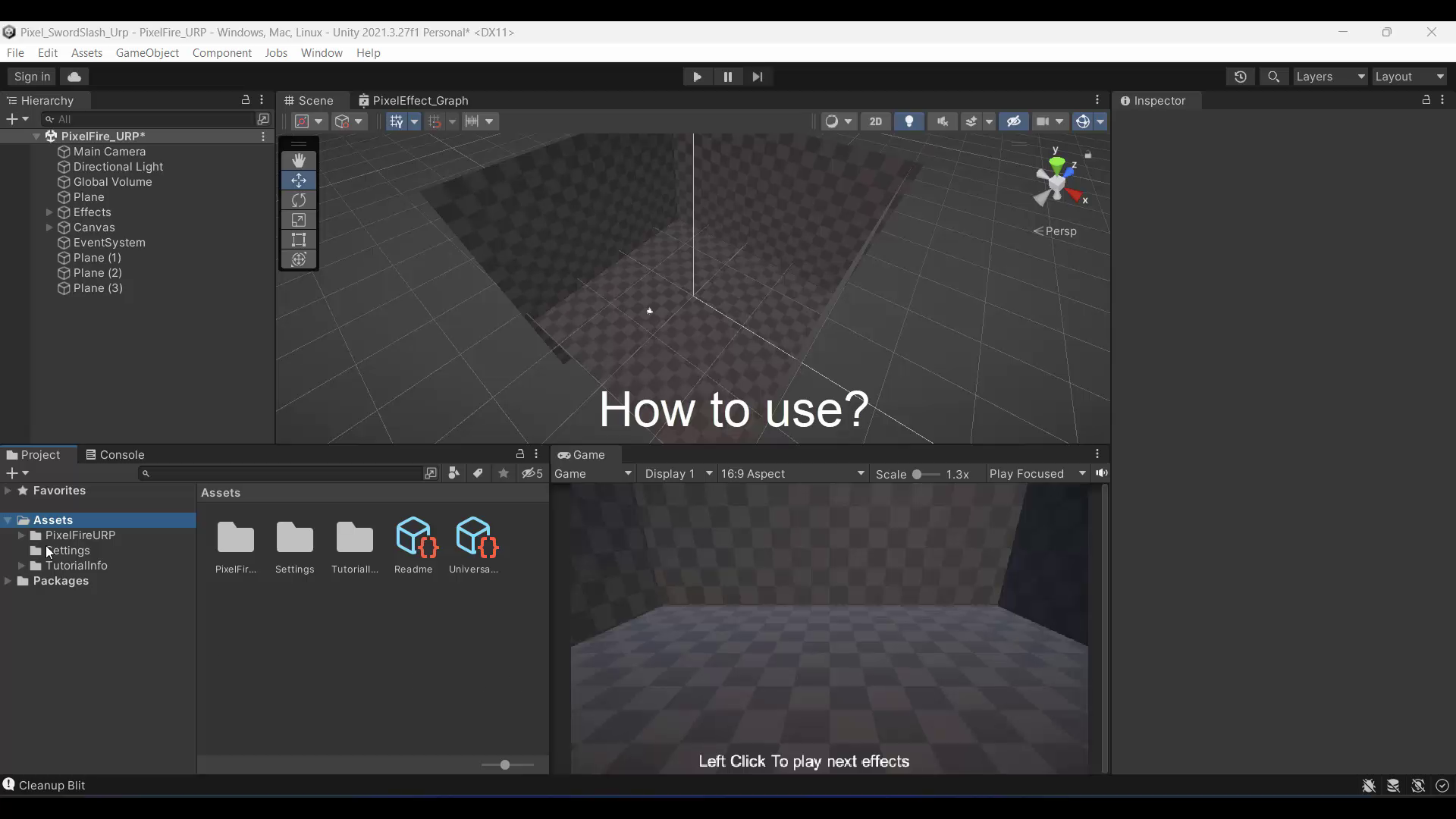
Task: Select the Rect Transform tool
Action: click(299, 240)
